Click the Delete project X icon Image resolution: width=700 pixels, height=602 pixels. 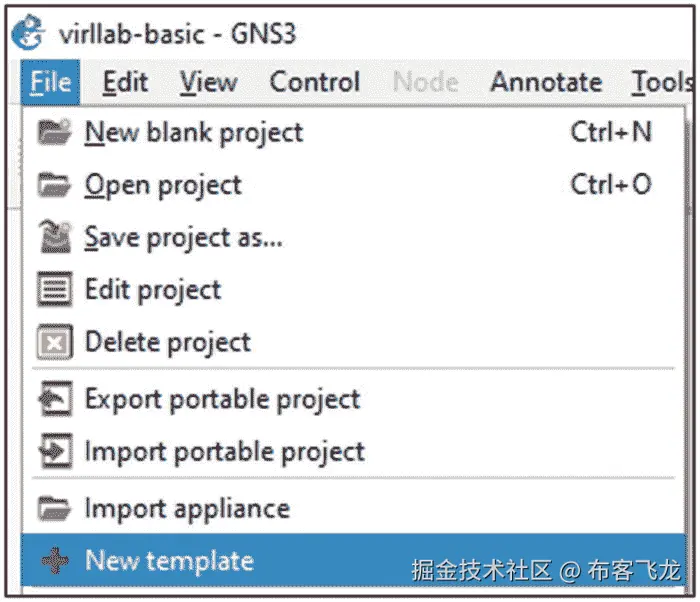click(54, 343)
